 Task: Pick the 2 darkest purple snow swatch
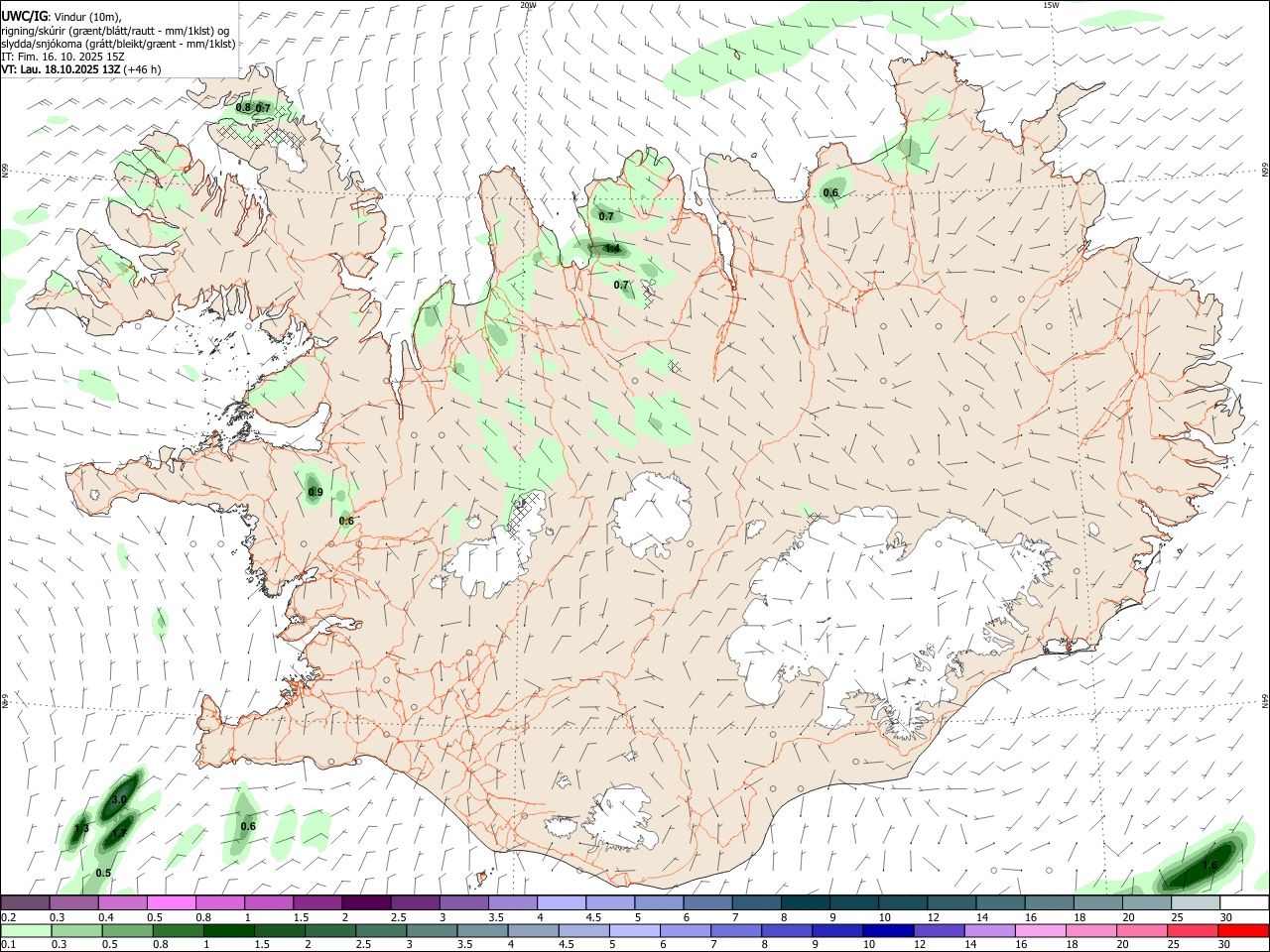point(365,902)
